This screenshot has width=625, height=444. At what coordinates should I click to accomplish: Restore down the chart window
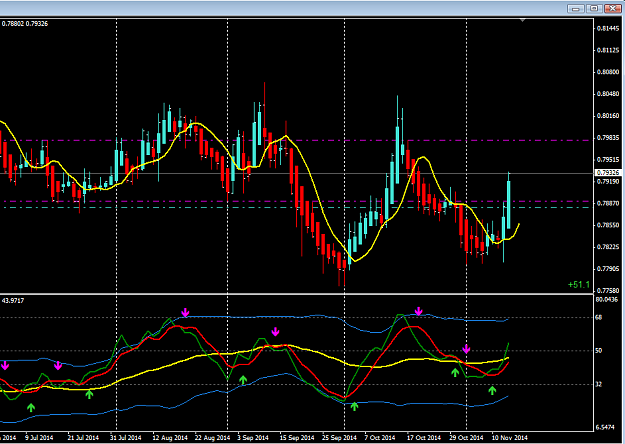tap(594, 8)
